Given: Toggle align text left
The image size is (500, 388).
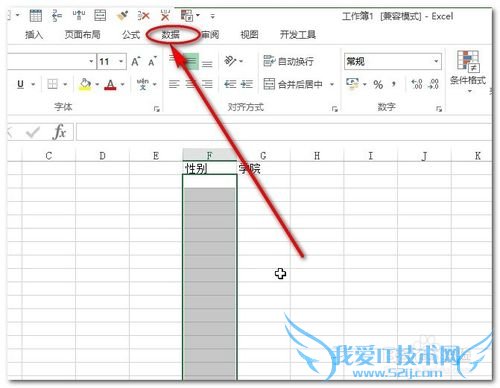Looking at the screenshot, I should [x=174, y=84].
